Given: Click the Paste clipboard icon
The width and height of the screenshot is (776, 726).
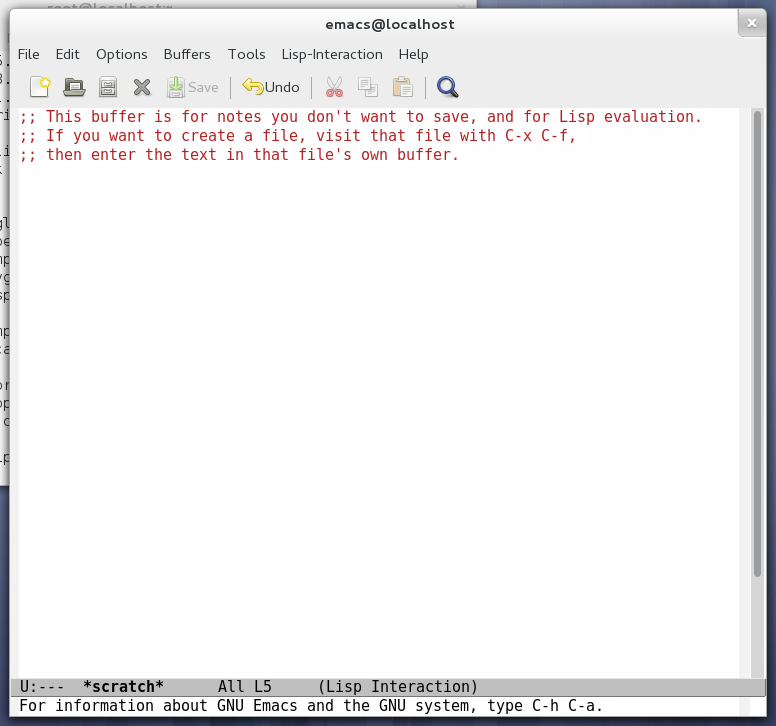Looking at the screenshot, I should [x=402, y=87].
